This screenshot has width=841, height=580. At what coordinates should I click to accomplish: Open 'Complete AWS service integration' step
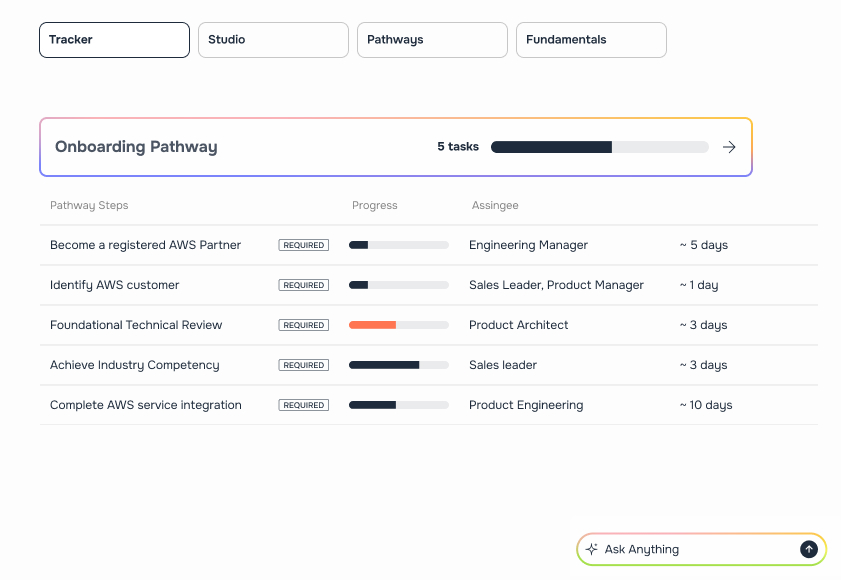(x=145, y=405)
